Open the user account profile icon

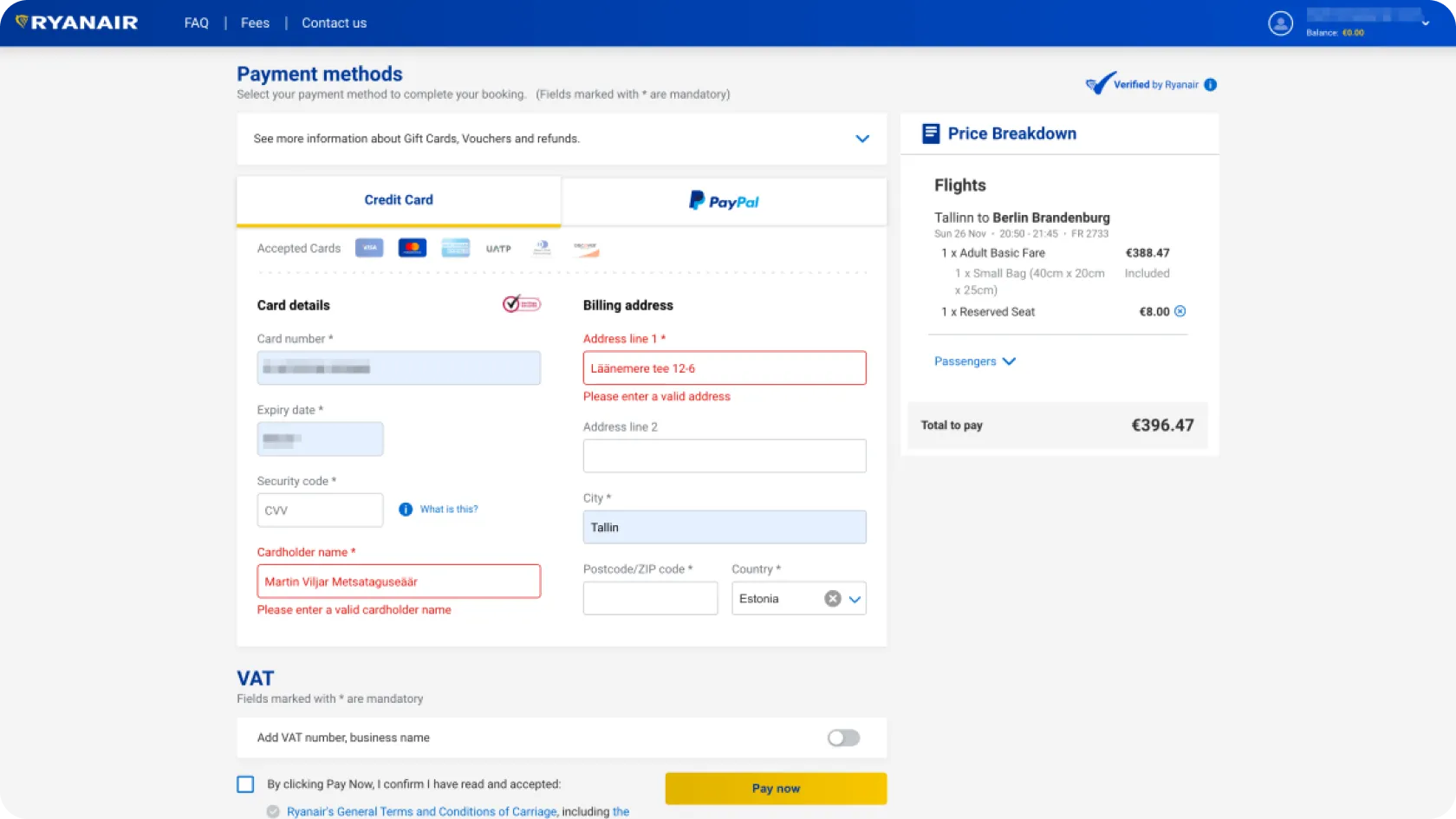[1280, 23]
